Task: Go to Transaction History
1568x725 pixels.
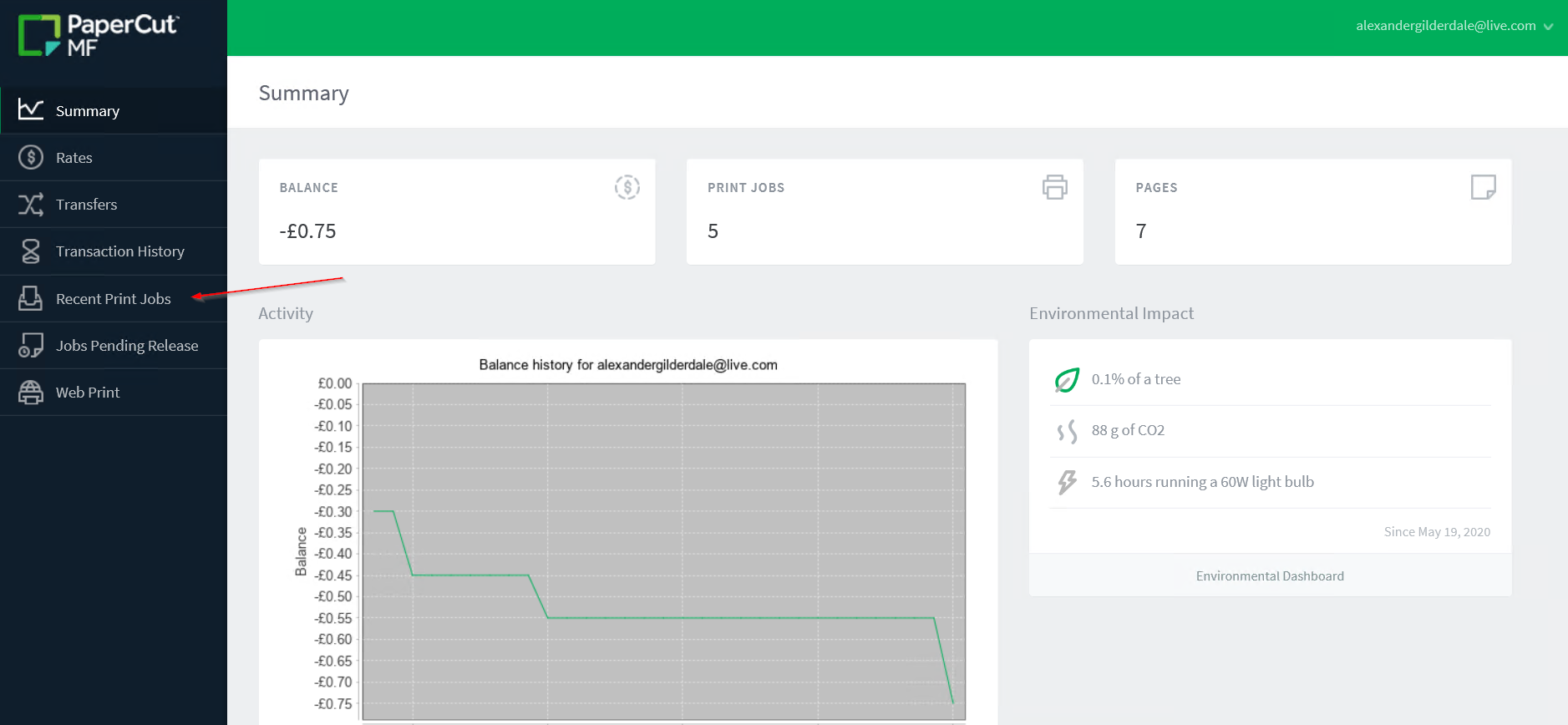Action: click(x=119, y=251)
